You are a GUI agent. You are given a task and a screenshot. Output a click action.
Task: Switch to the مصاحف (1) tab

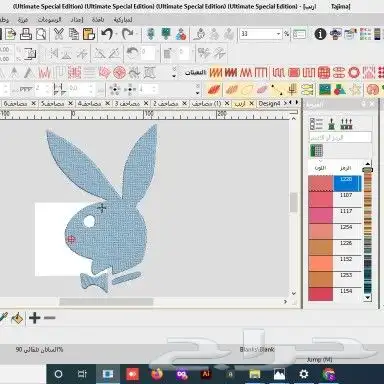207,104
